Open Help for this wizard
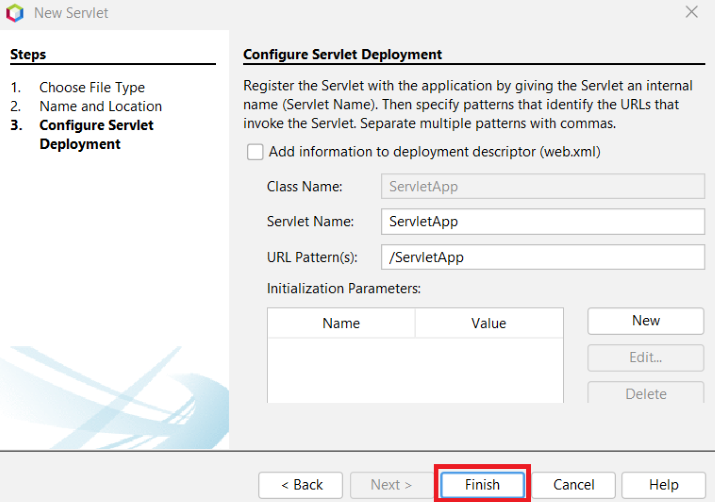 pyautogui.click(x=663, y=485)
